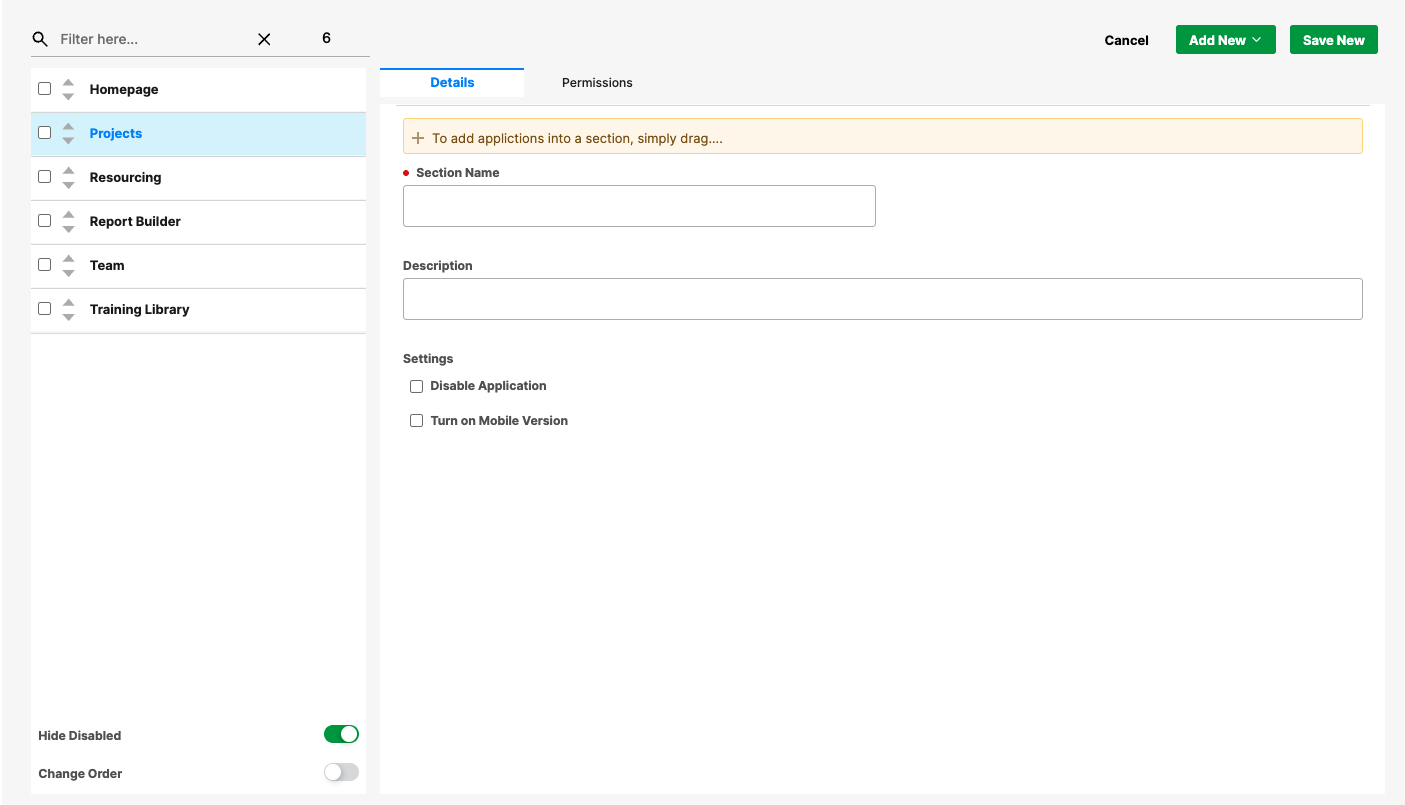Check the Projects checkbox

44,133
